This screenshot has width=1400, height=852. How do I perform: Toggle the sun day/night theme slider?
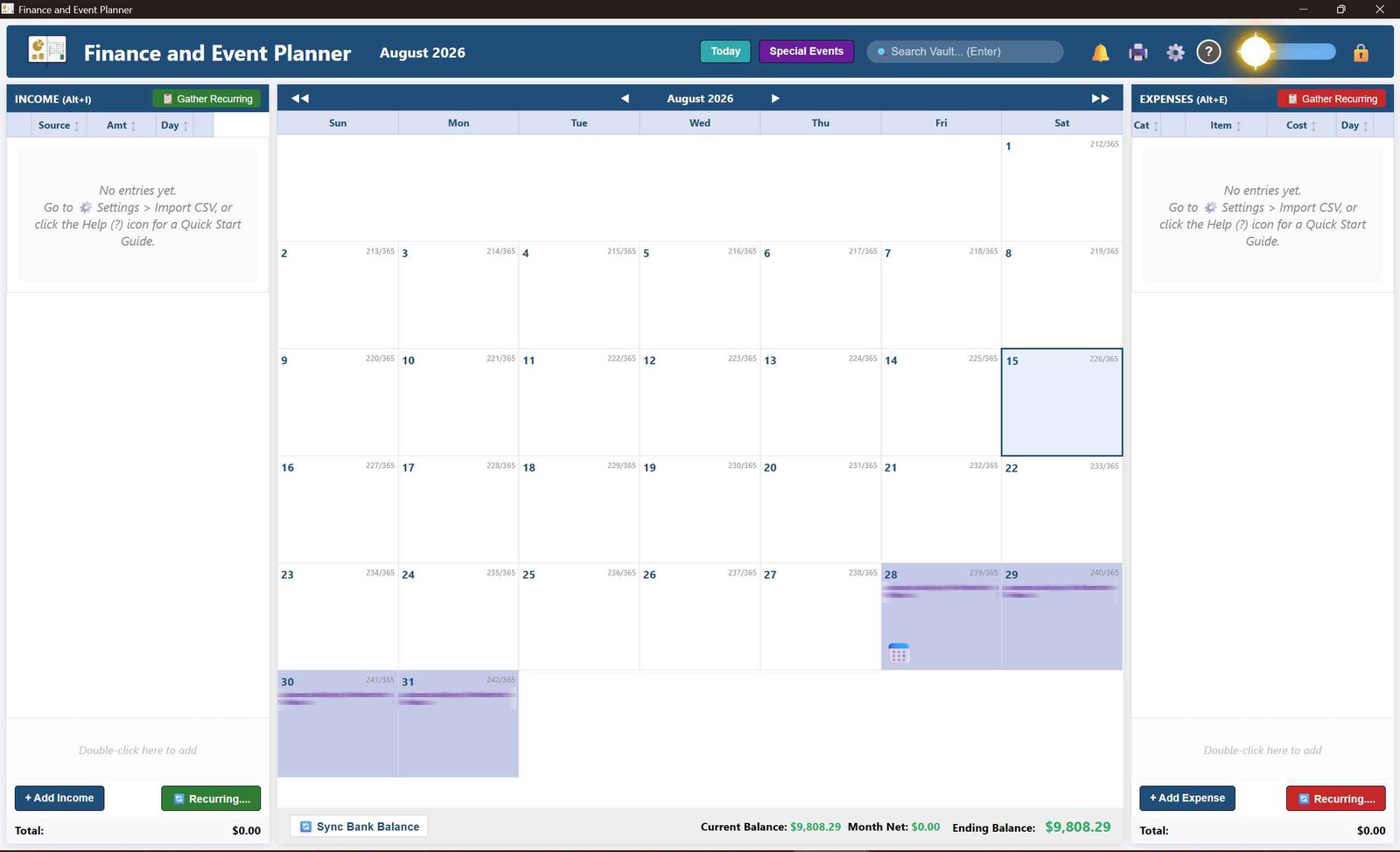1287,52
